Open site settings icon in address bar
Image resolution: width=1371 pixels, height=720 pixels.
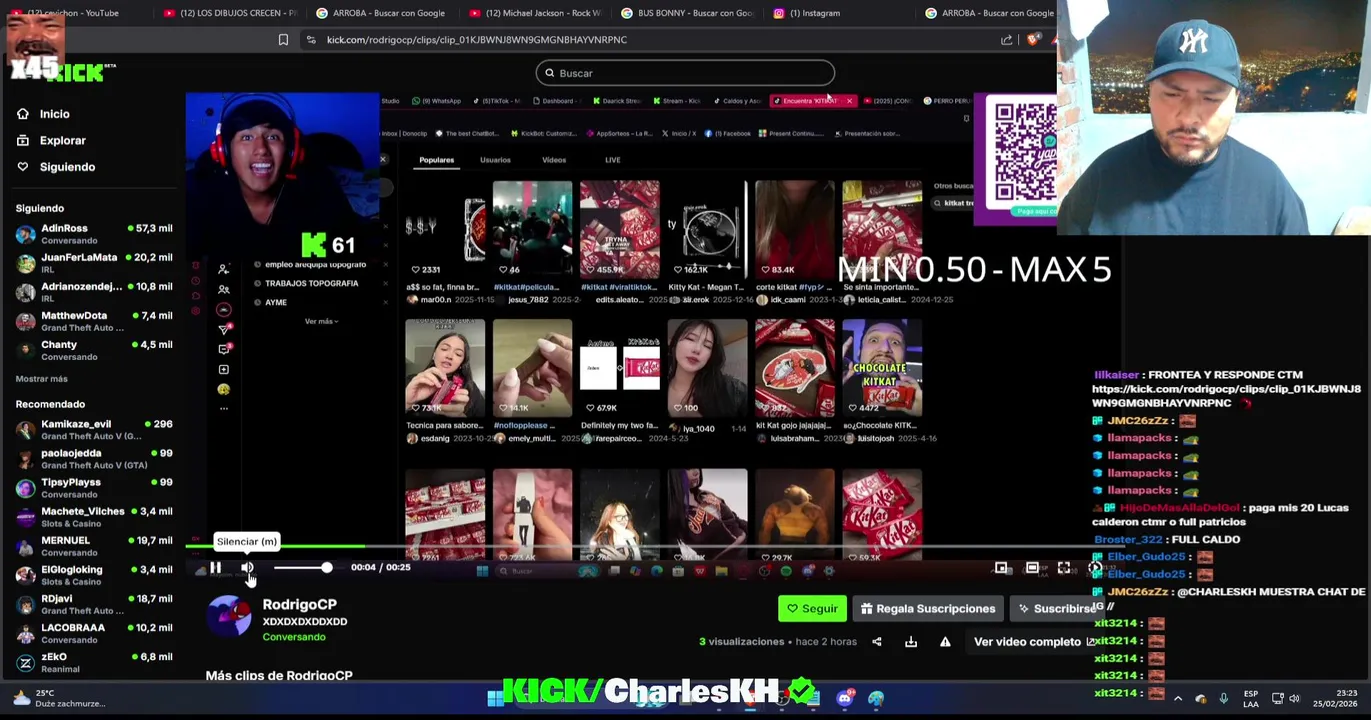(x=311, y=40)
